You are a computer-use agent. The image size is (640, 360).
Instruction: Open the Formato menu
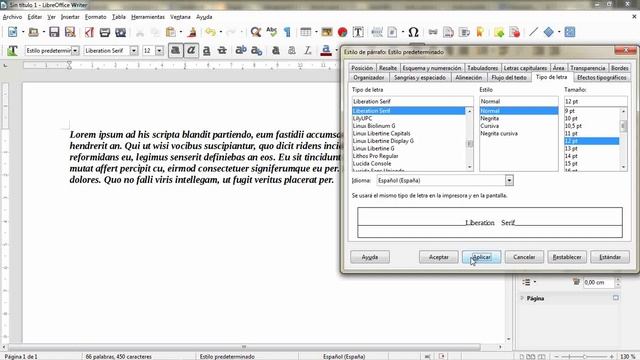(96, 17)
